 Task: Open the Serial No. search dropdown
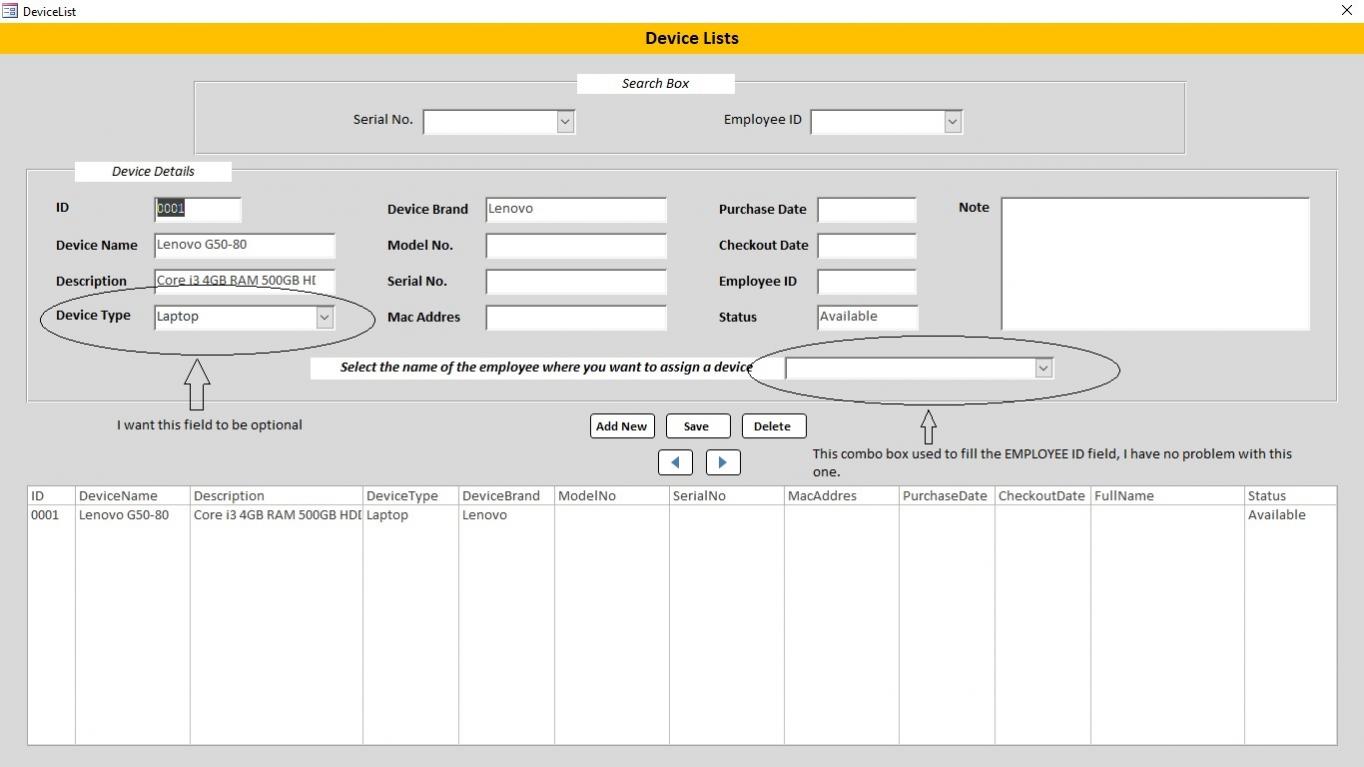[x=565, y=121]
